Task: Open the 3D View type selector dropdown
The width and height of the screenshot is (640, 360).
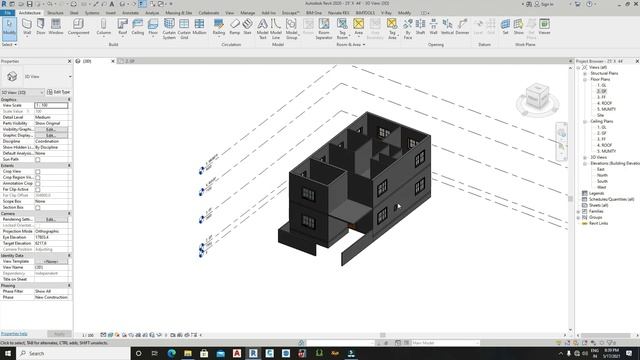Action: tap(70, 77)
